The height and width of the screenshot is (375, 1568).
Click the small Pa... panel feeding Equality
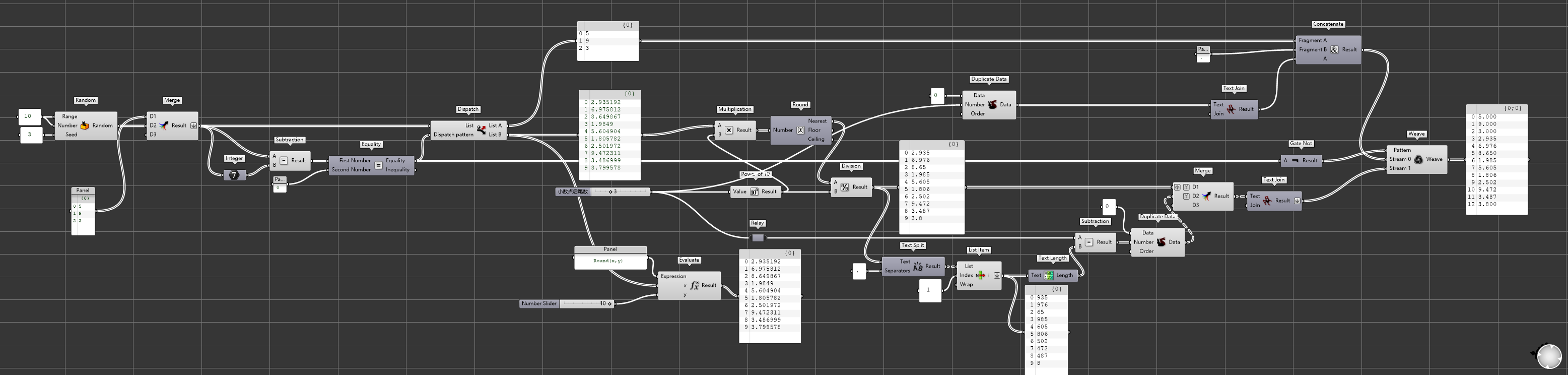(280, 184)
